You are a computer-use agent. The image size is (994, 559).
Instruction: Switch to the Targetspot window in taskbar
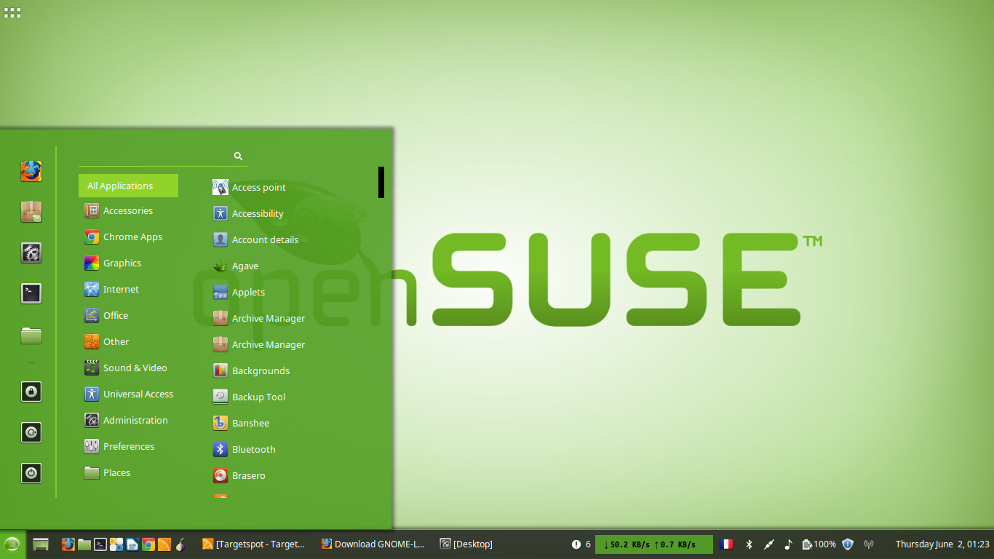coord(254,544)
